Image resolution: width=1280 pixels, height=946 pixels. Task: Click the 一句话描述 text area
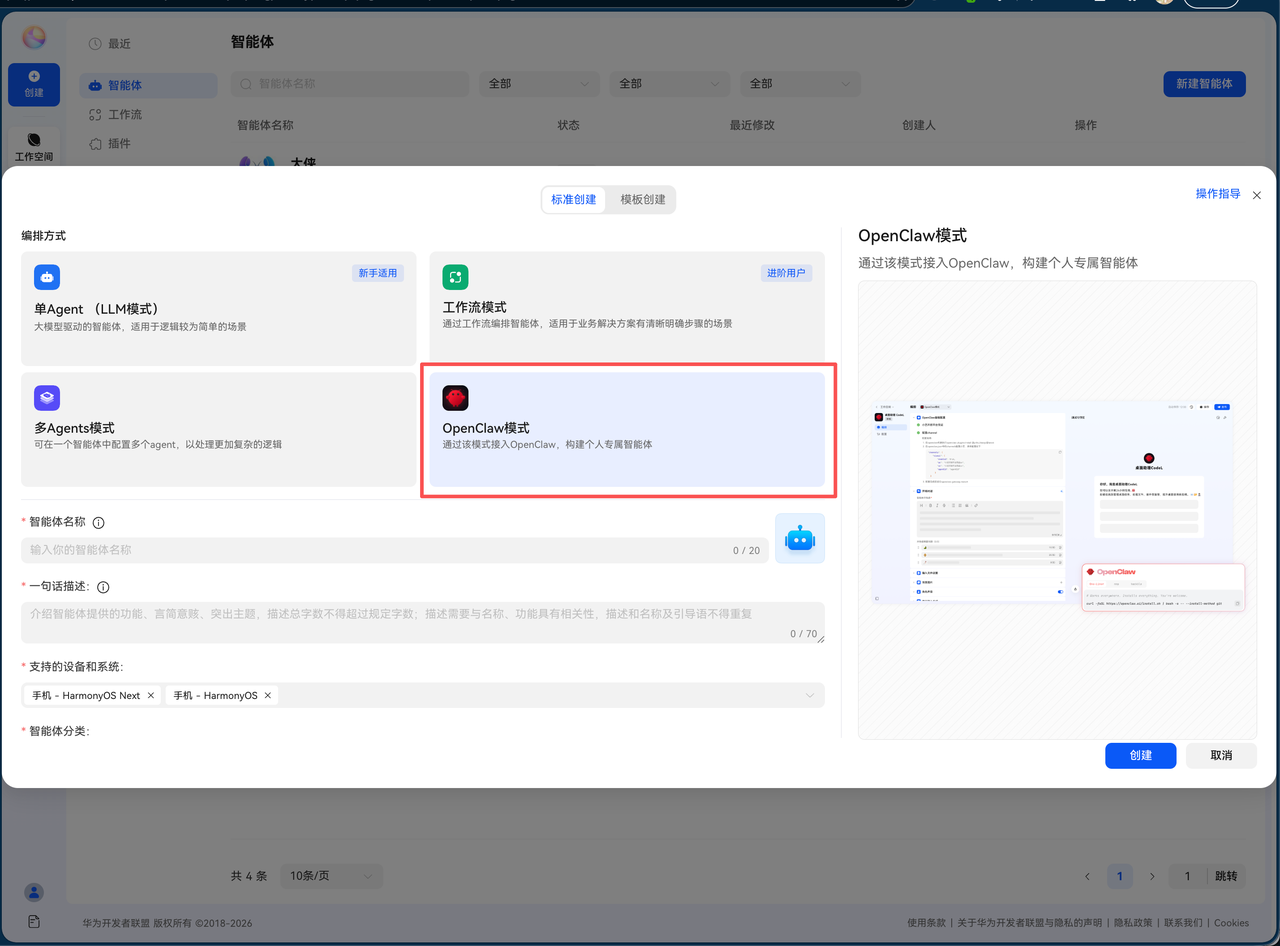tap(423, 622)
